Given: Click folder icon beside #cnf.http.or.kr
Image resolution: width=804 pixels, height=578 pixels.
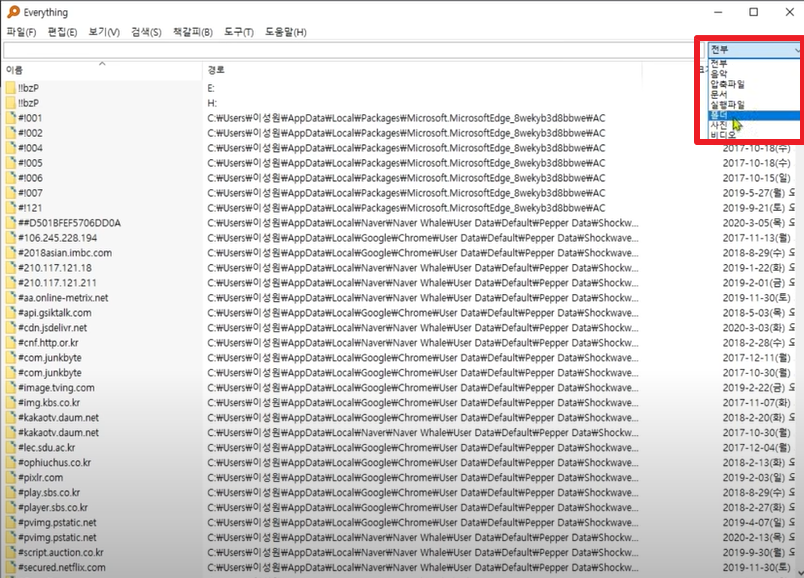Looking at the screenshot, I should click(x=10, y=343).
